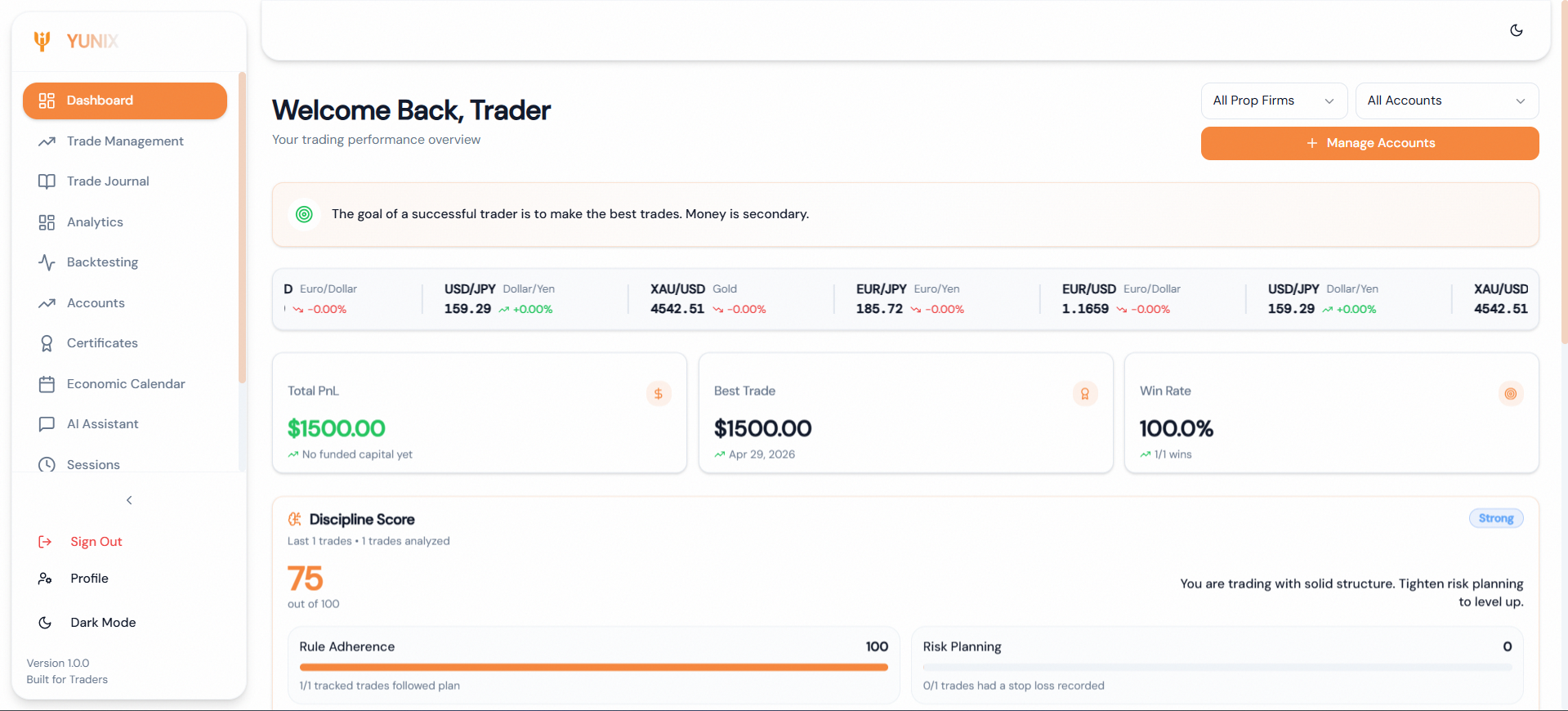Click the Rule Adherence progress bar
The image size is (1568, 711).
pos(593,668)
